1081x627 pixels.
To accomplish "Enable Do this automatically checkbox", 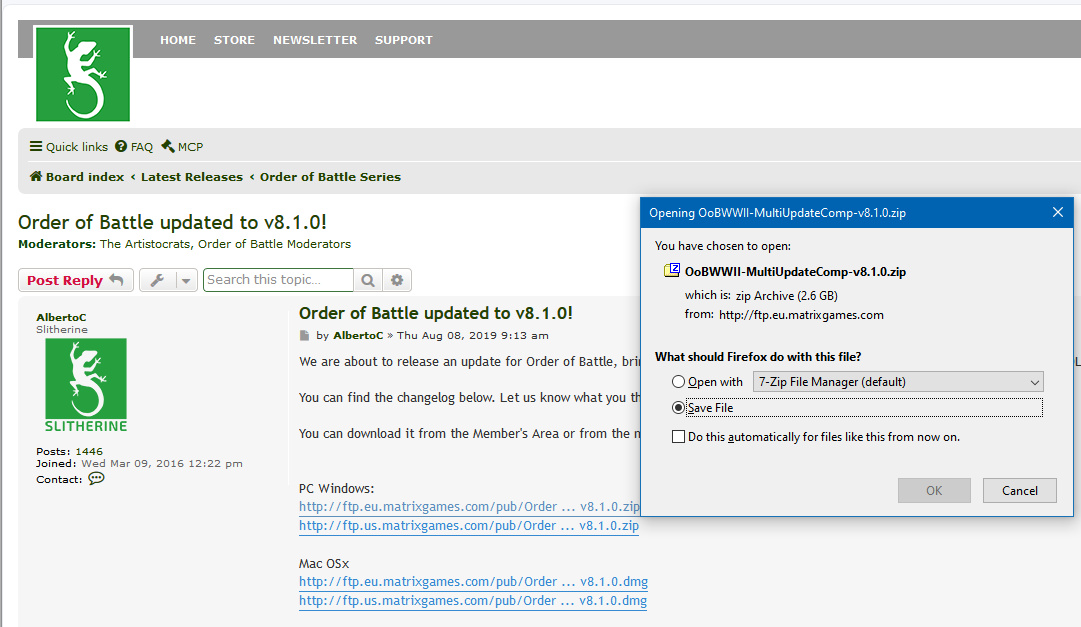I will 679,437.
